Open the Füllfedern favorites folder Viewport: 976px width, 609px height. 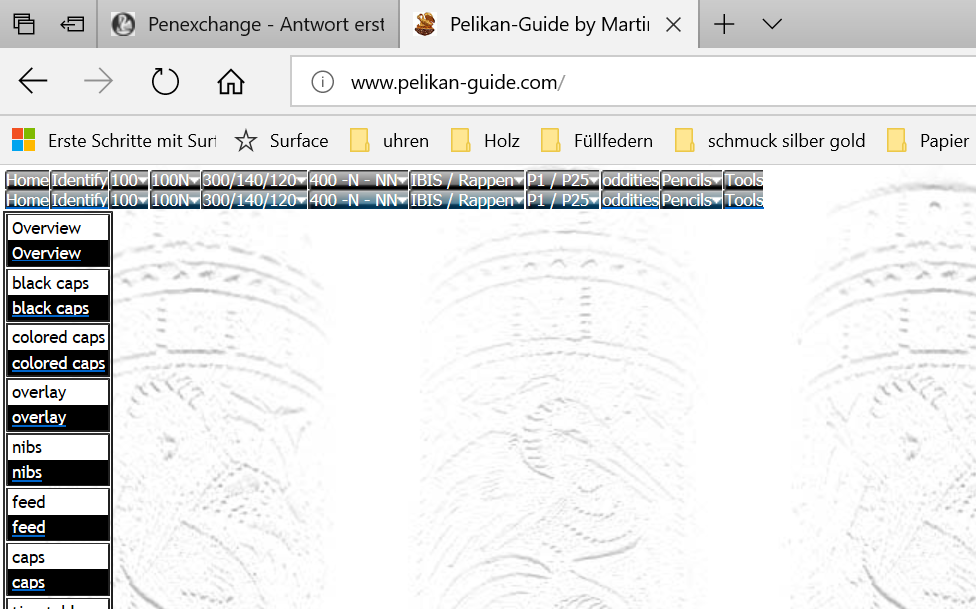click(x=596, y=141)
